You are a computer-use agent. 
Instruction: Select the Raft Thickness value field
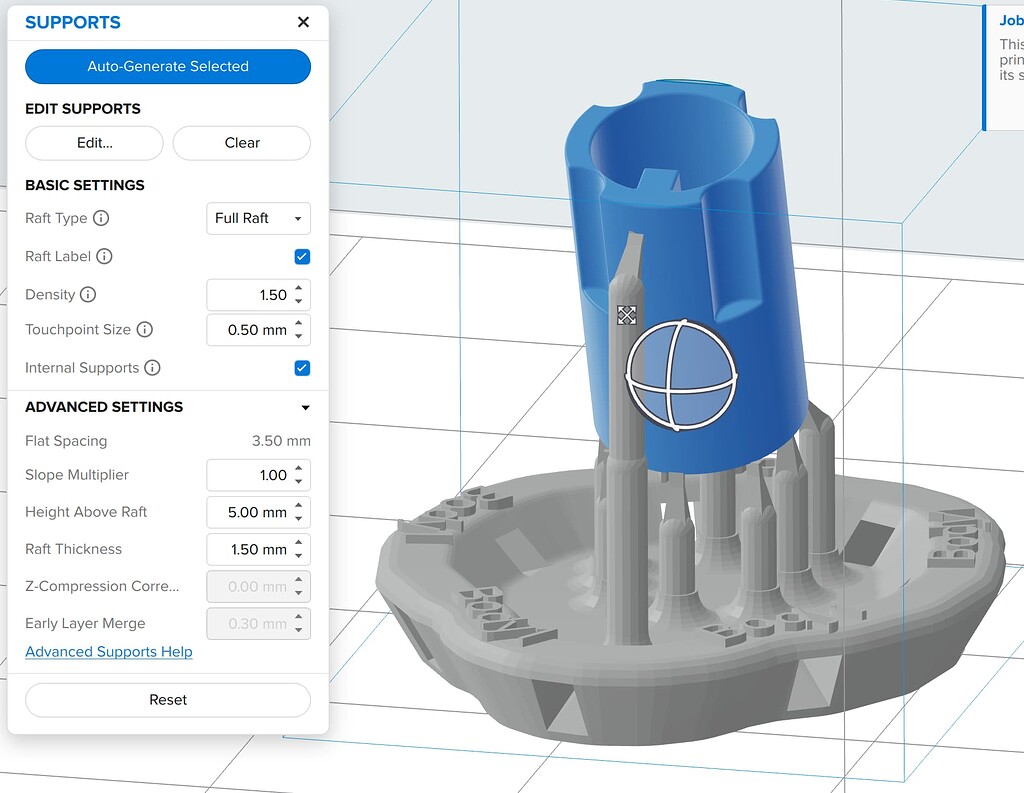(x=250, y=549)
